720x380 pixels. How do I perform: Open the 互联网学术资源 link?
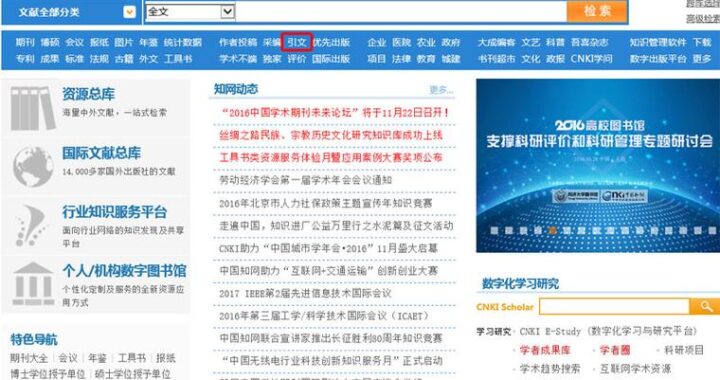(x=636, y=369)
